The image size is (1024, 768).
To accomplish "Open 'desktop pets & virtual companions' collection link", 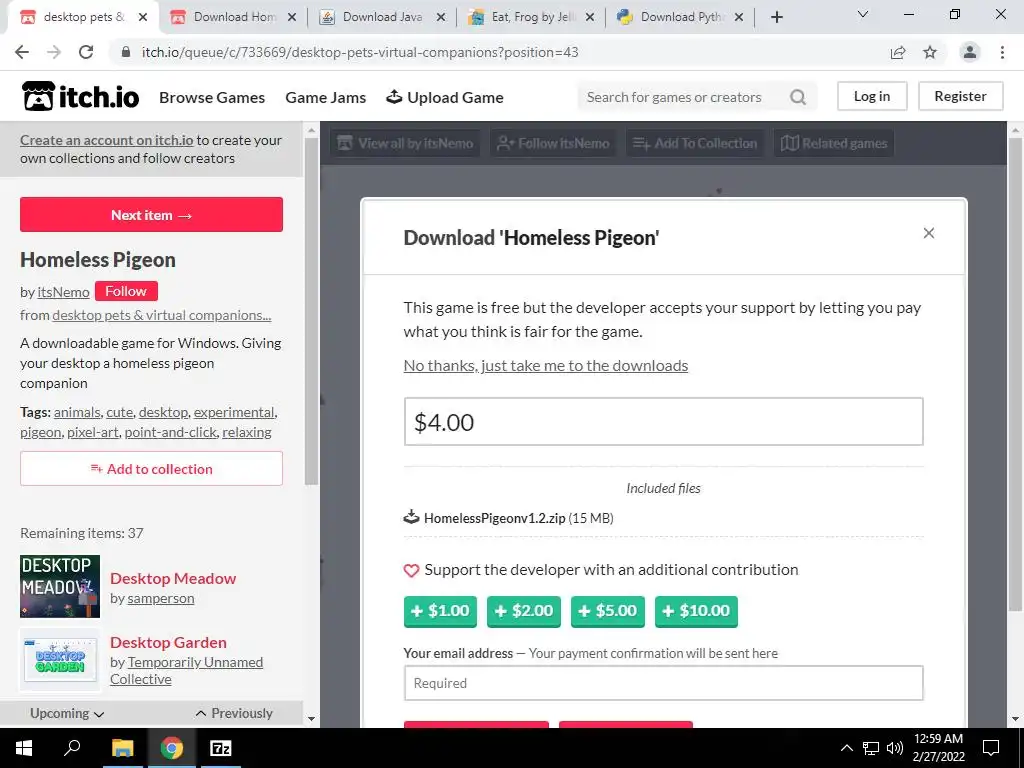I will pyautogui.click(x=162, y=315).
